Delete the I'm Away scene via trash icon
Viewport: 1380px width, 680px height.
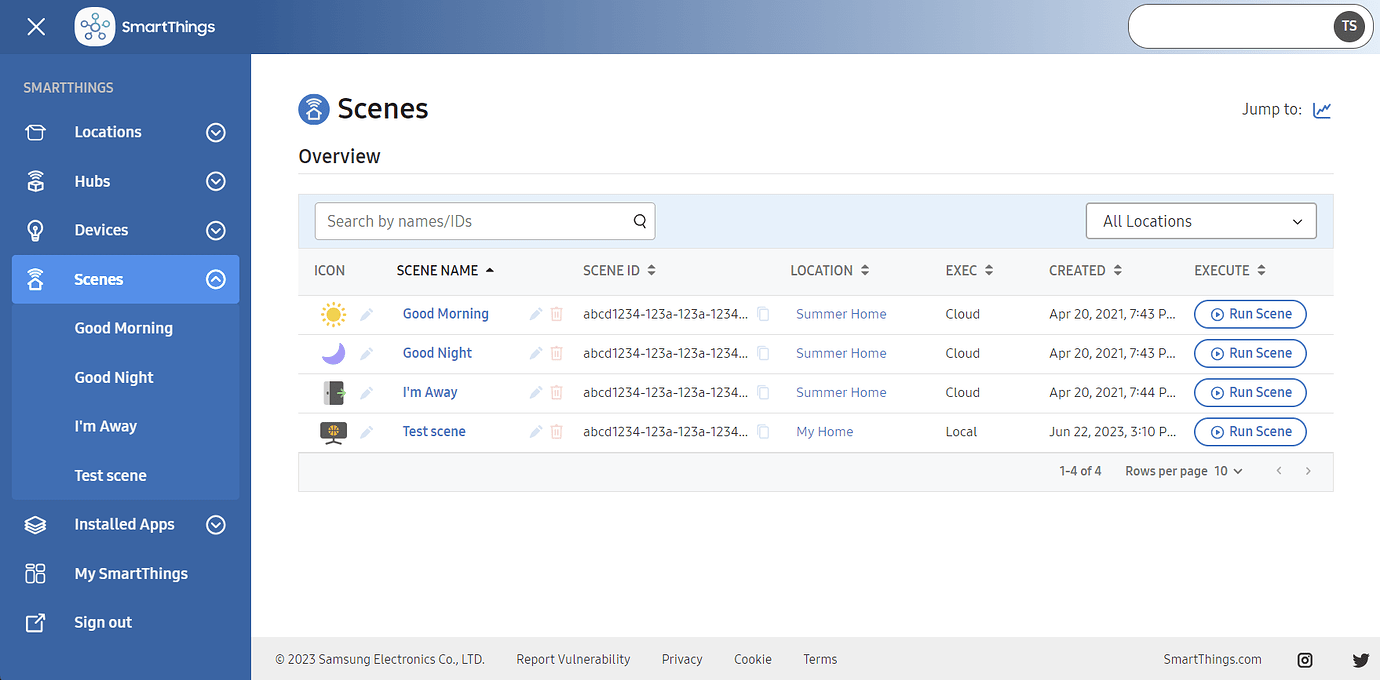557,392
